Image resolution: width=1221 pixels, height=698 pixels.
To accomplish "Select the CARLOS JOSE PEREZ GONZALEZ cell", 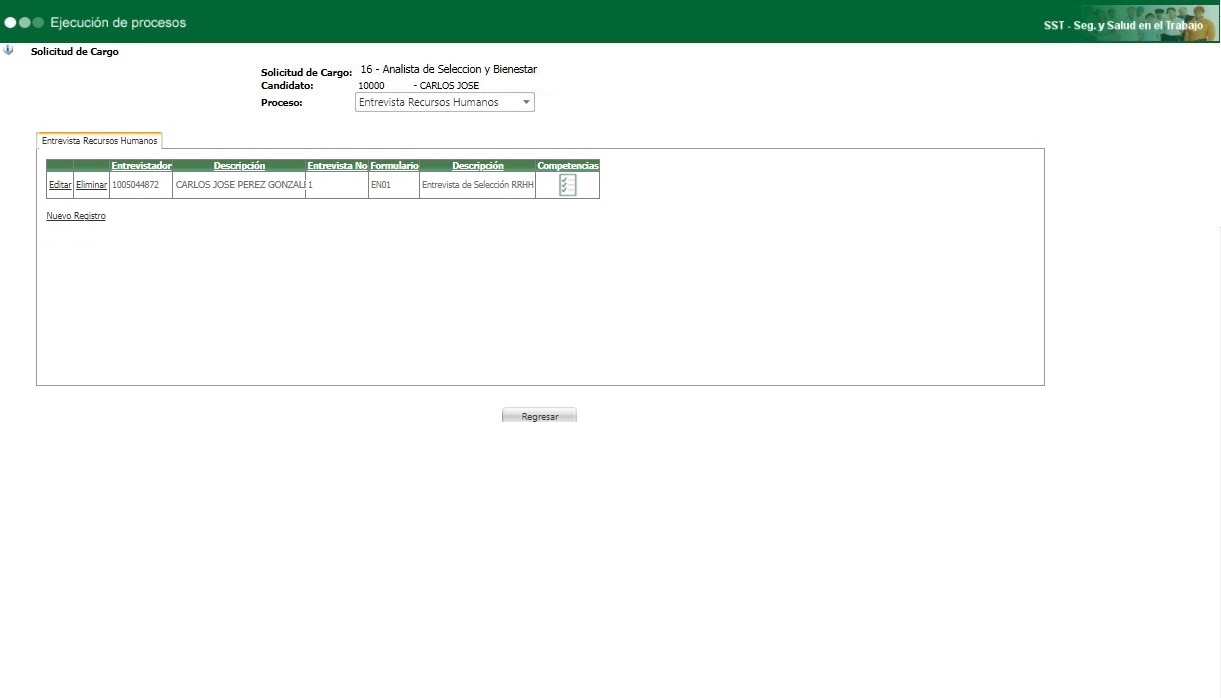I will pos(239,185).
